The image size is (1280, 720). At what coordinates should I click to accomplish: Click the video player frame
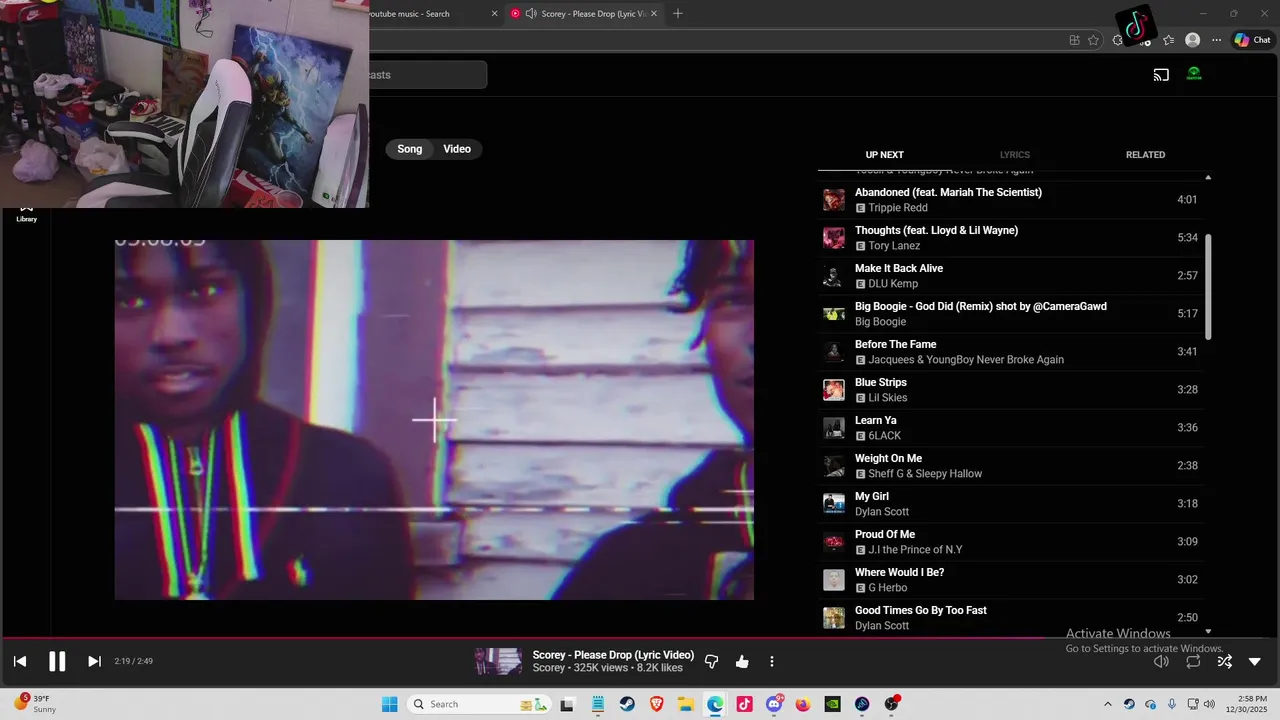(x=434, y=420)
